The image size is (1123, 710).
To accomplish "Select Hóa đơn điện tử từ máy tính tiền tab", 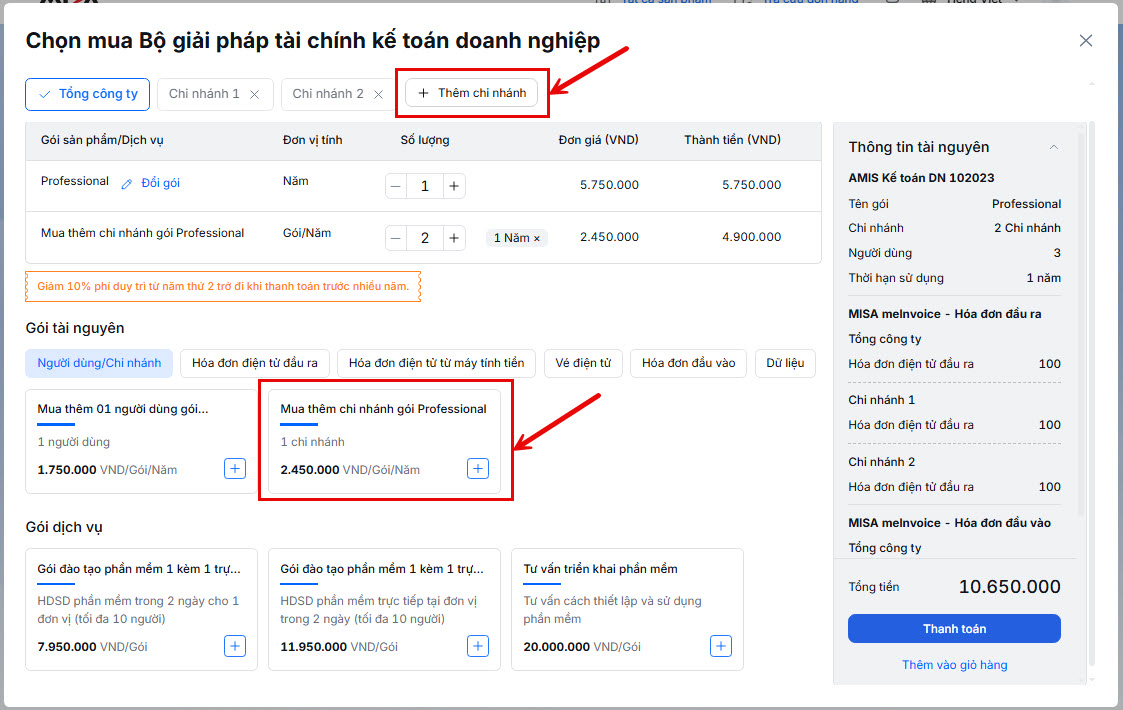I will pyautogui.click(x=436, y=363).
